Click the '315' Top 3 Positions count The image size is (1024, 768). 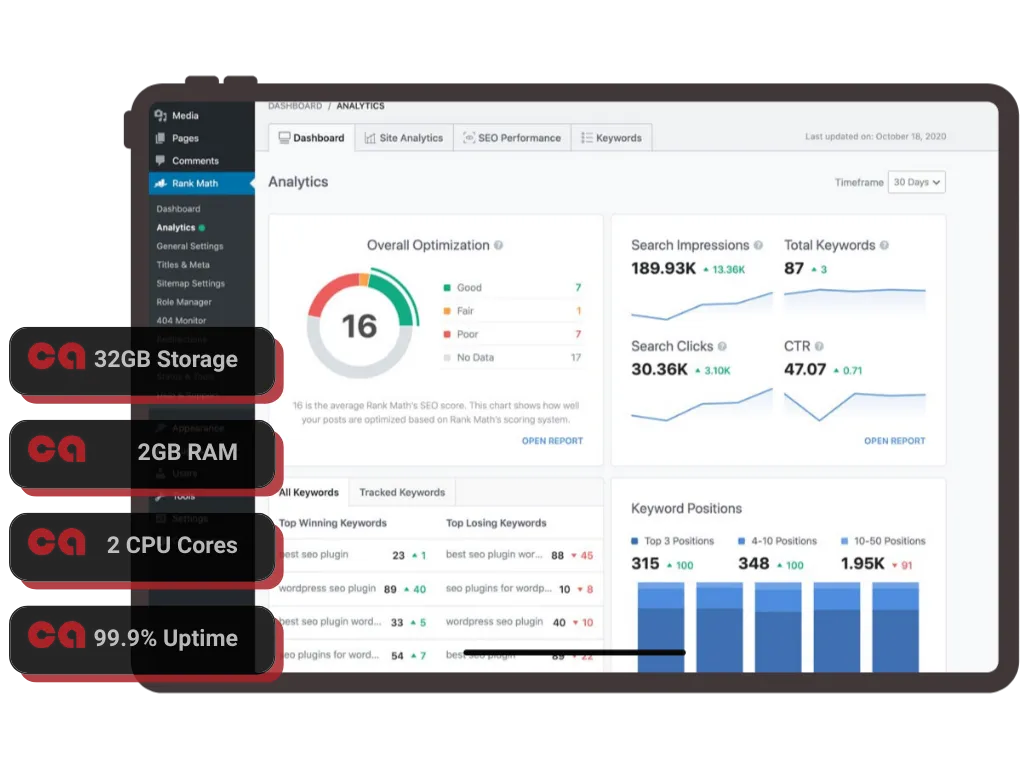(x=645, y=564)
